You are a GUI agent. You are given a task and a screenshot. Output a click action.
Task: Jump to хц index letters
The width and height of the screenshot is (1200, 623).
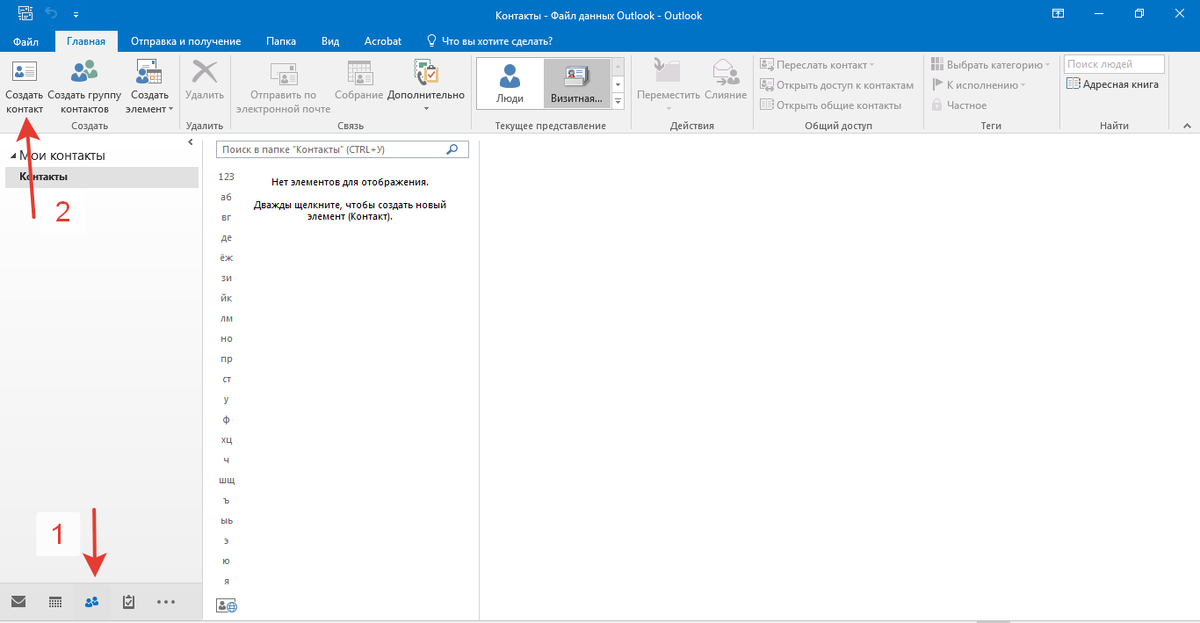click(x=226, y=440)
